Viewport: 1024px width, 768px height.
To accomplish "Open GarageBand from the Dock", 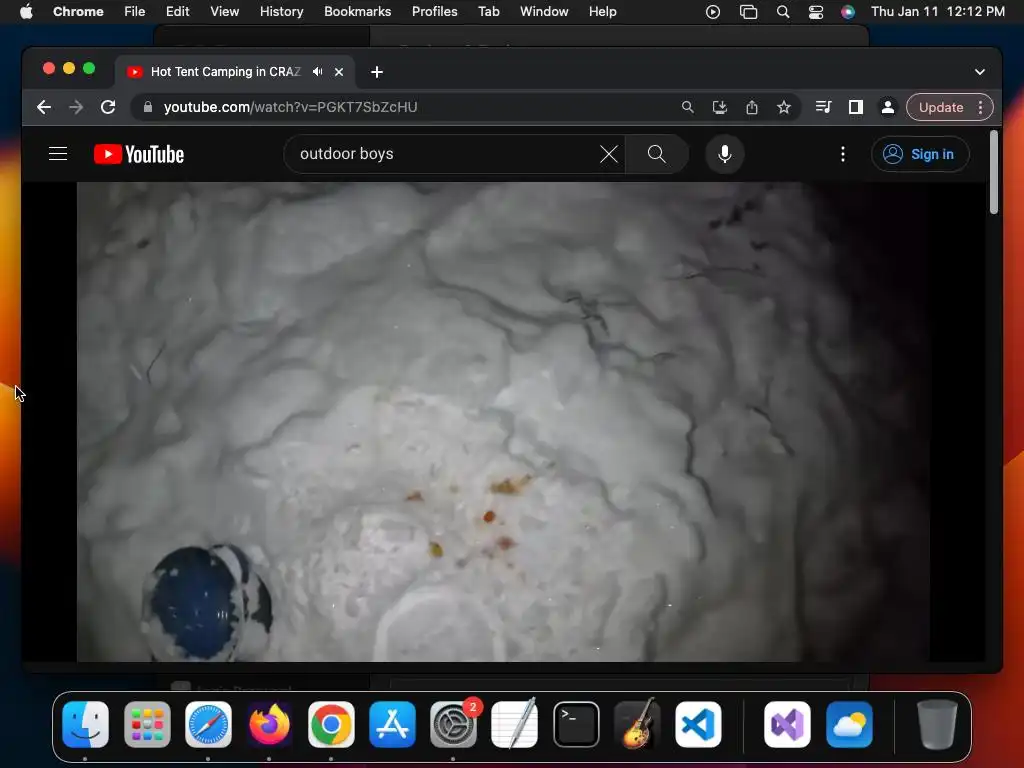I will click(x=637, y=724).
